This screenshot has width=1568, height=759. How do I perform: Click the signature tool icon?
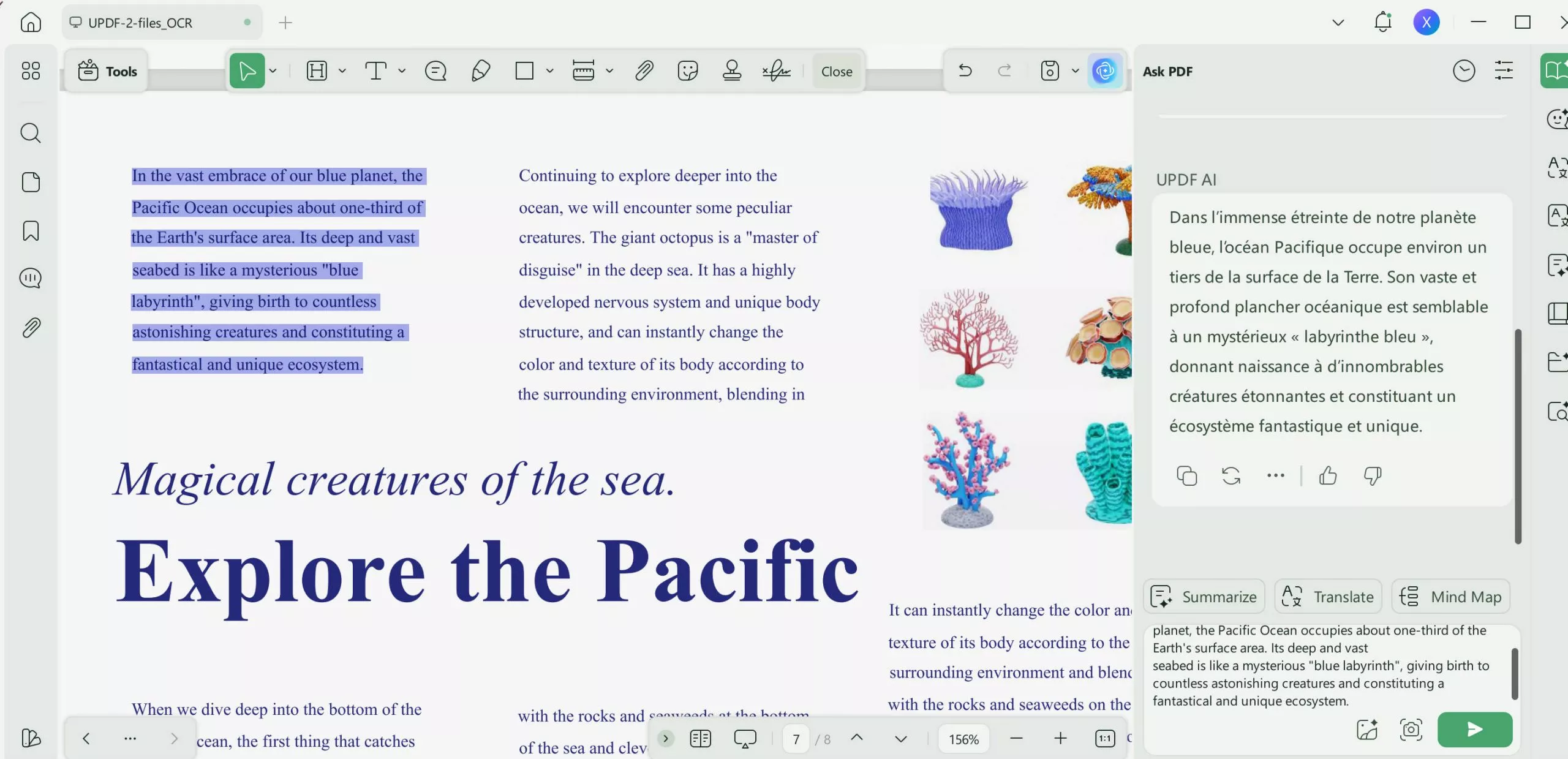776,71
